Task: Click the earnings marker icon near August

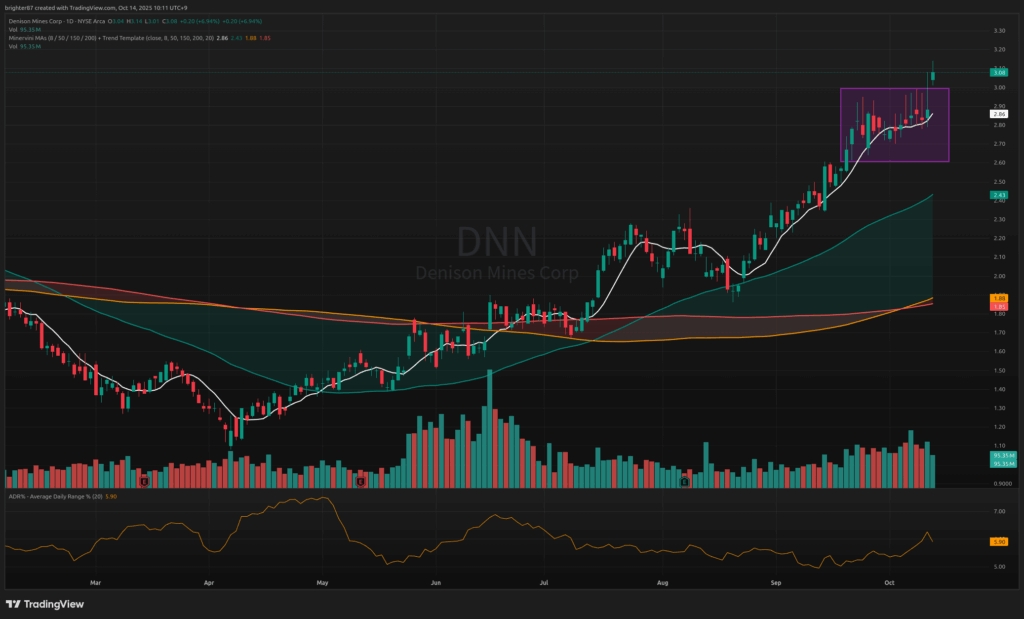Action: point(684,482)
